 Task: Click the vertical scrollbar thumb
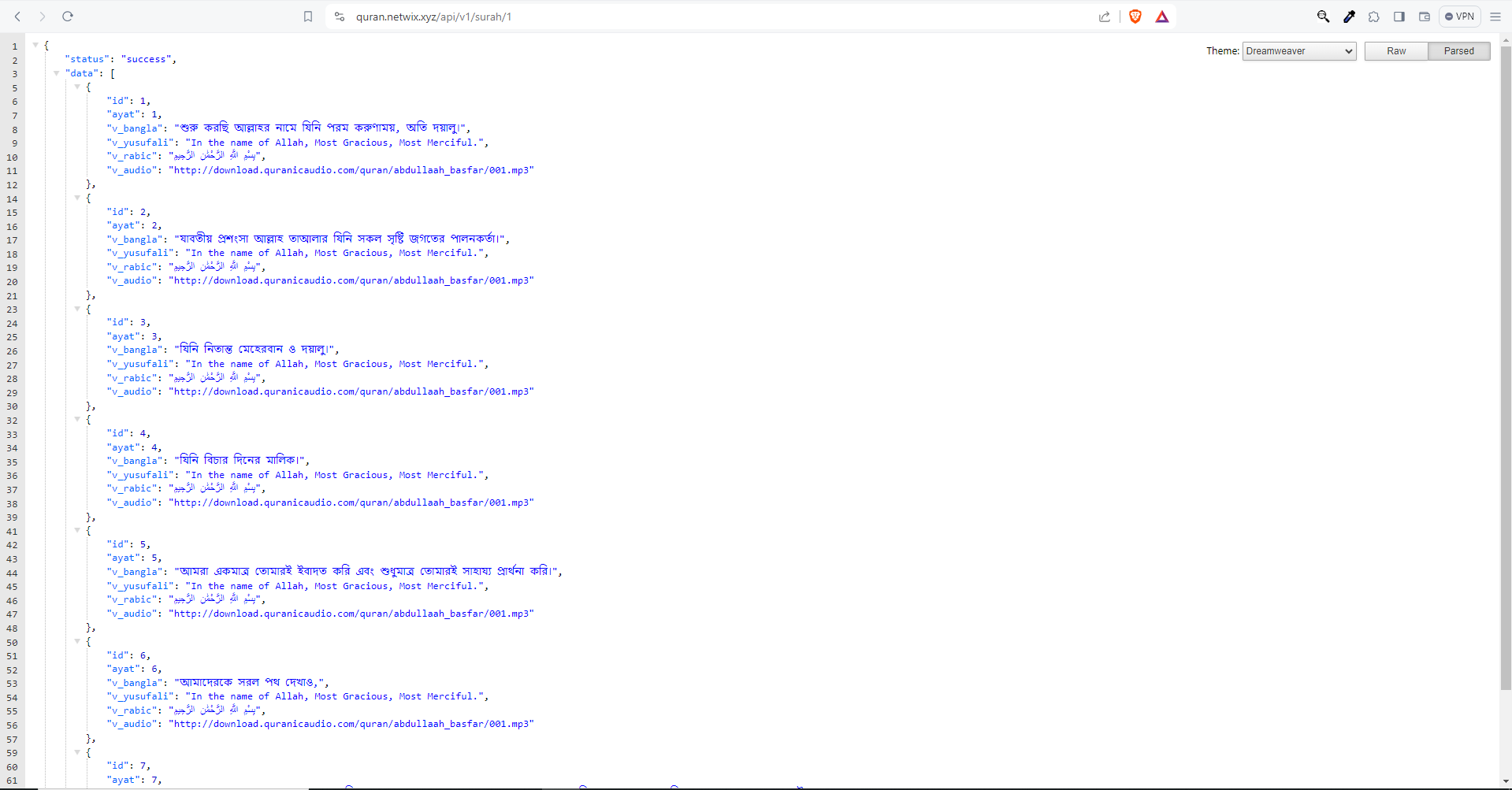(1506, 366)
